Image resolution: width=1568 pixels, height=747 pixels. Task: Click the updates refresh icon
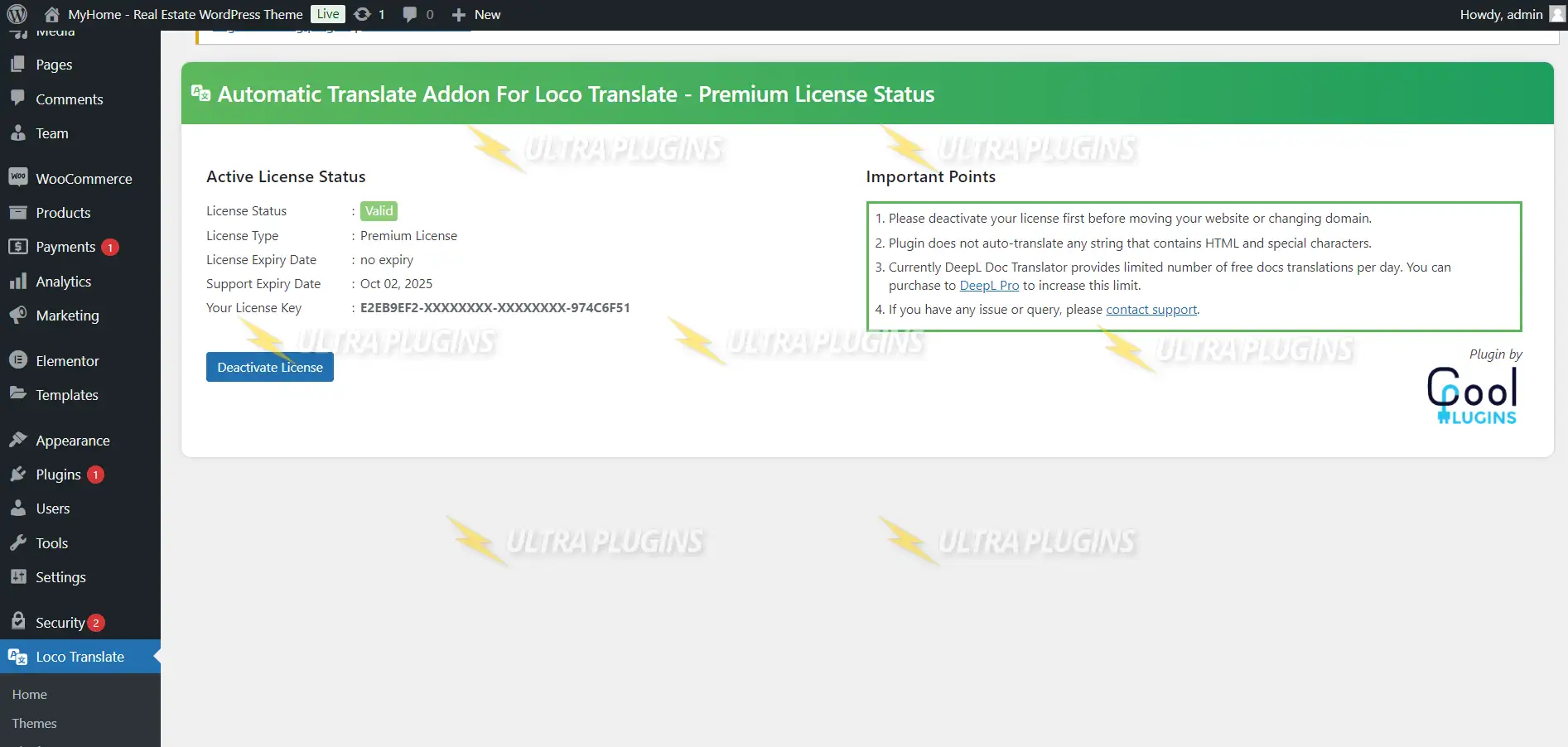[362, 14]
